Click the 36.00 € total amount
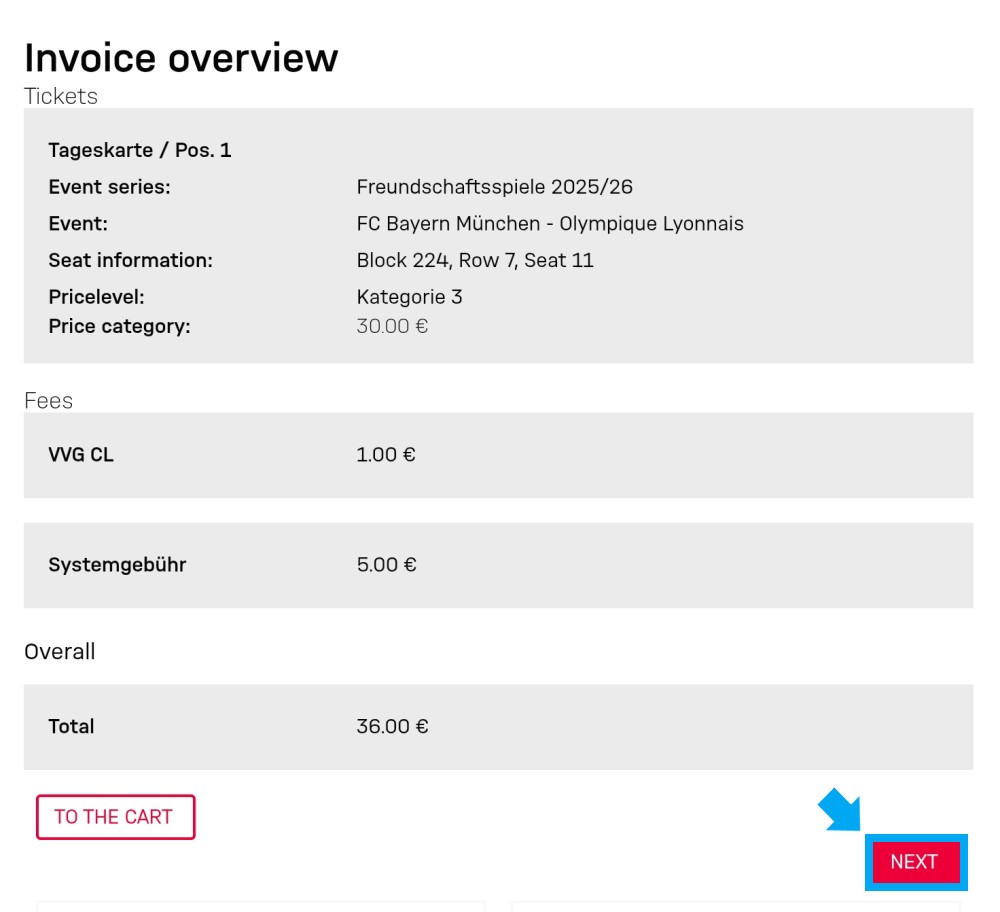The height and width of the screenshot is (912, 1000). (x=392, y=727)
